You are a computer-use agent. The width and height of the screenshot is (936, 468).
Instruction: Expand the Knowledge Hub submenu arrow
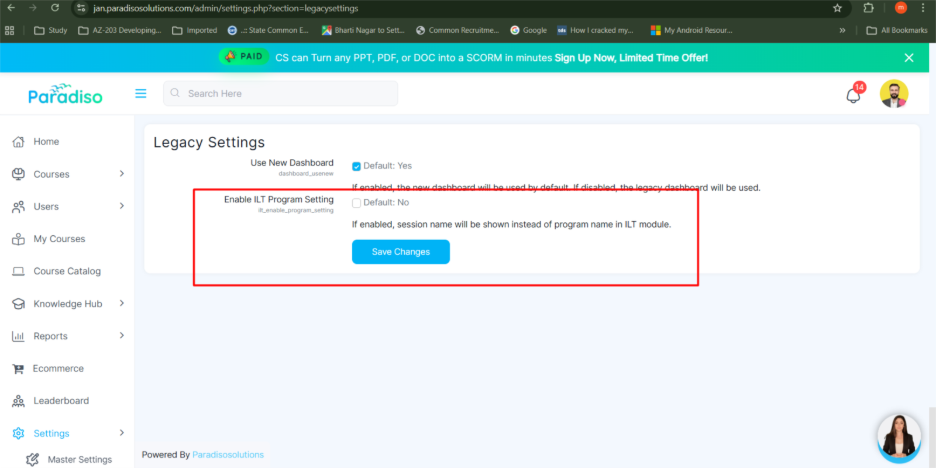[x=122, y=303]
